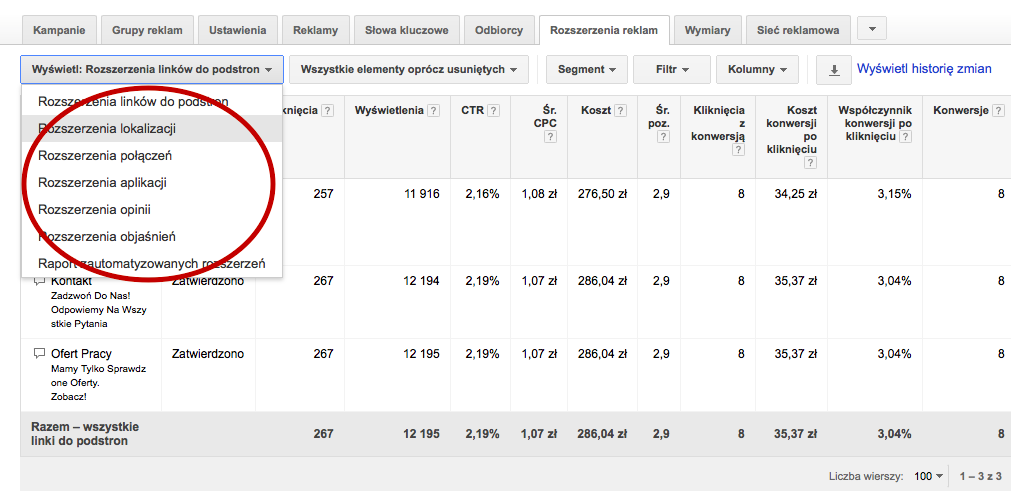This screenshot has width=1011, height=491.
Task: Click help icon next to Konwersje header
Action: pyautogui.click(x=998, y=110)
